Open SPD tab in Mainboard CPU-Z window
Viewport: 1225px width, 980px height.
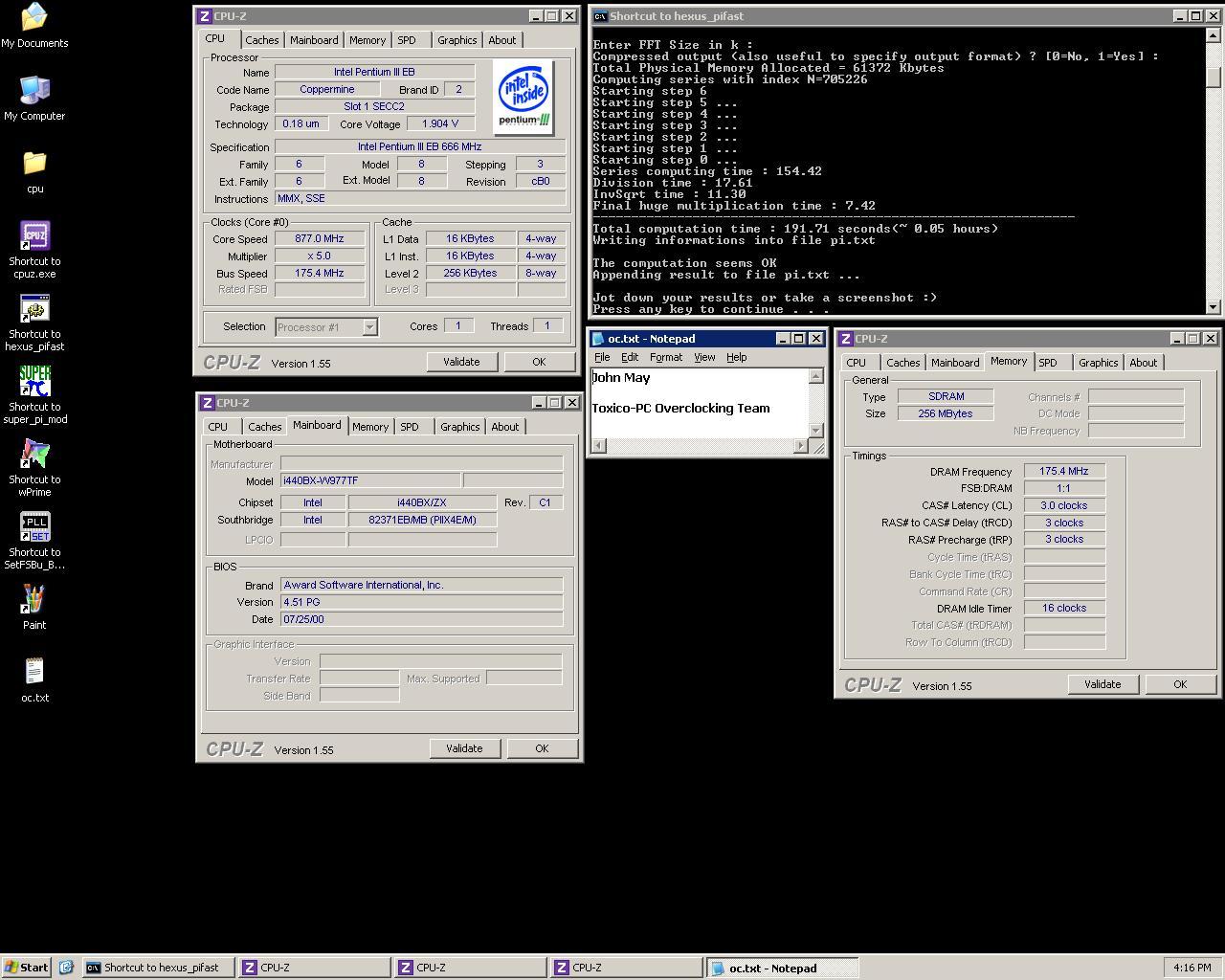click(x=410, y=427)
